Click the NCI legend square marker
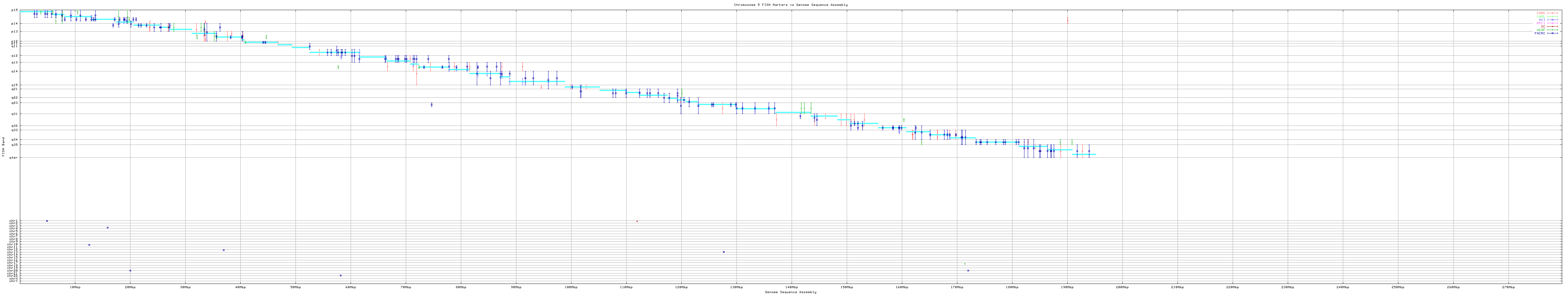This screenshot has width=1568, height=294. pos(1553,20)
